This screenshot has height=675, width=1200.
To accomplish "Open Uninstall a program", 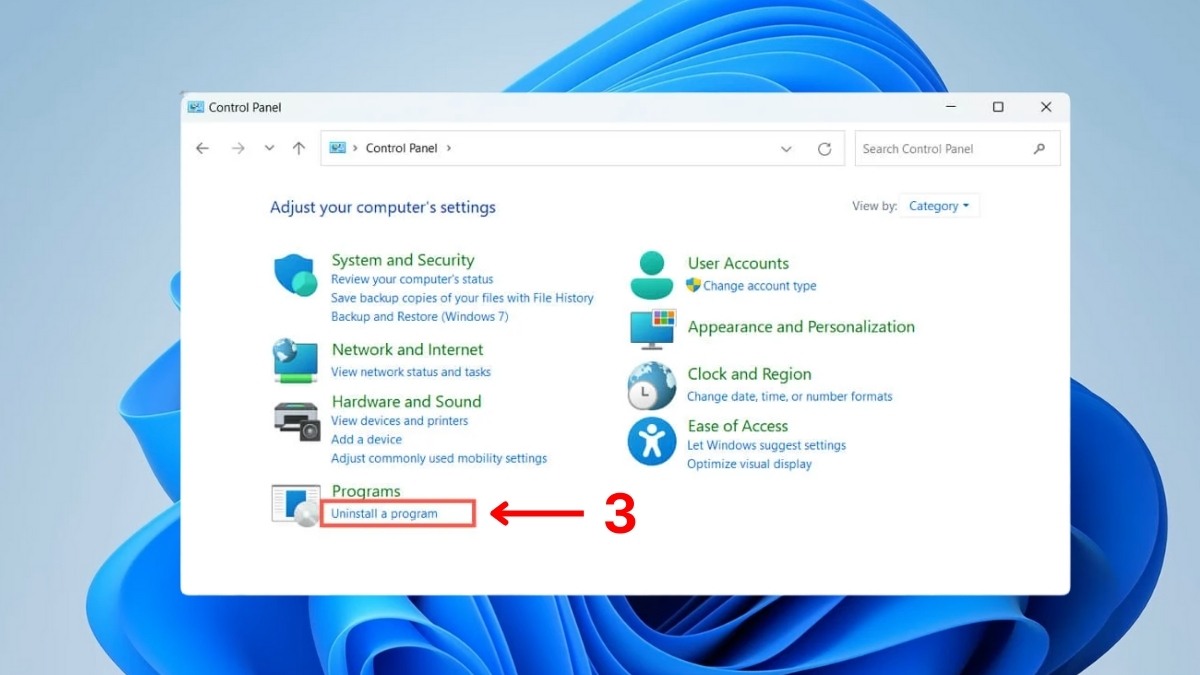I will tap(384, 513).
